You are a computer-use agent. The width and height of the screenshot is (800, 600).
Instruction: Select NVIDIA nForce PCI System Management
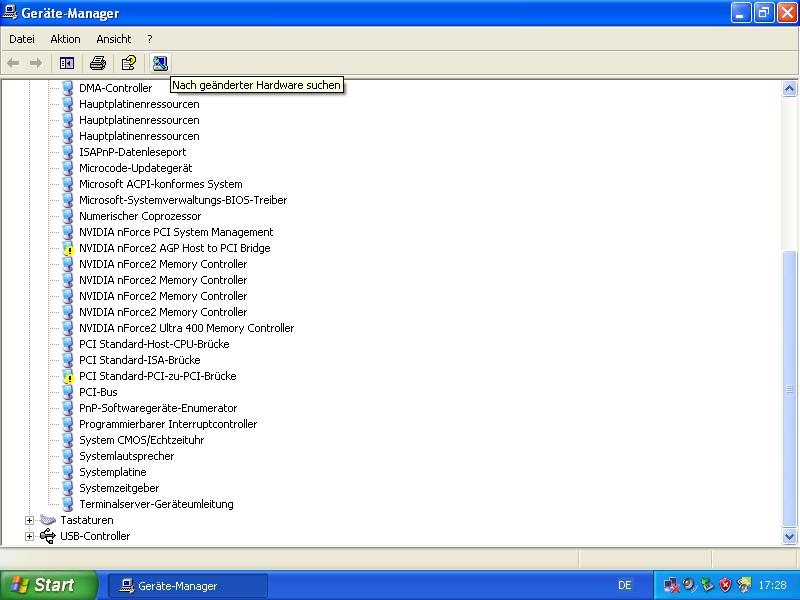(176, 232)
